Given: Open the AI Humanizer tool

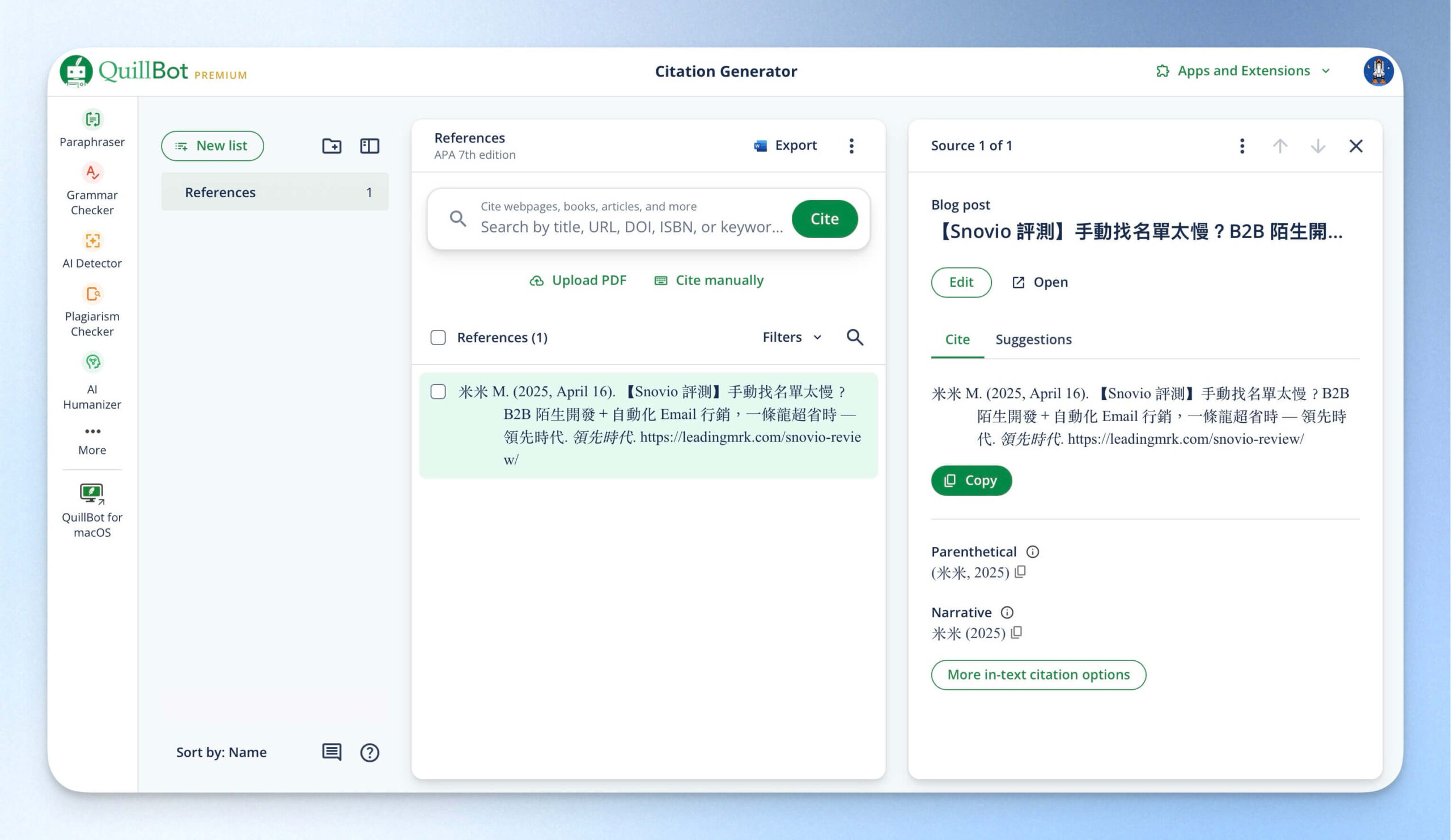Looking at the screenshot, I should coord(92,380).
